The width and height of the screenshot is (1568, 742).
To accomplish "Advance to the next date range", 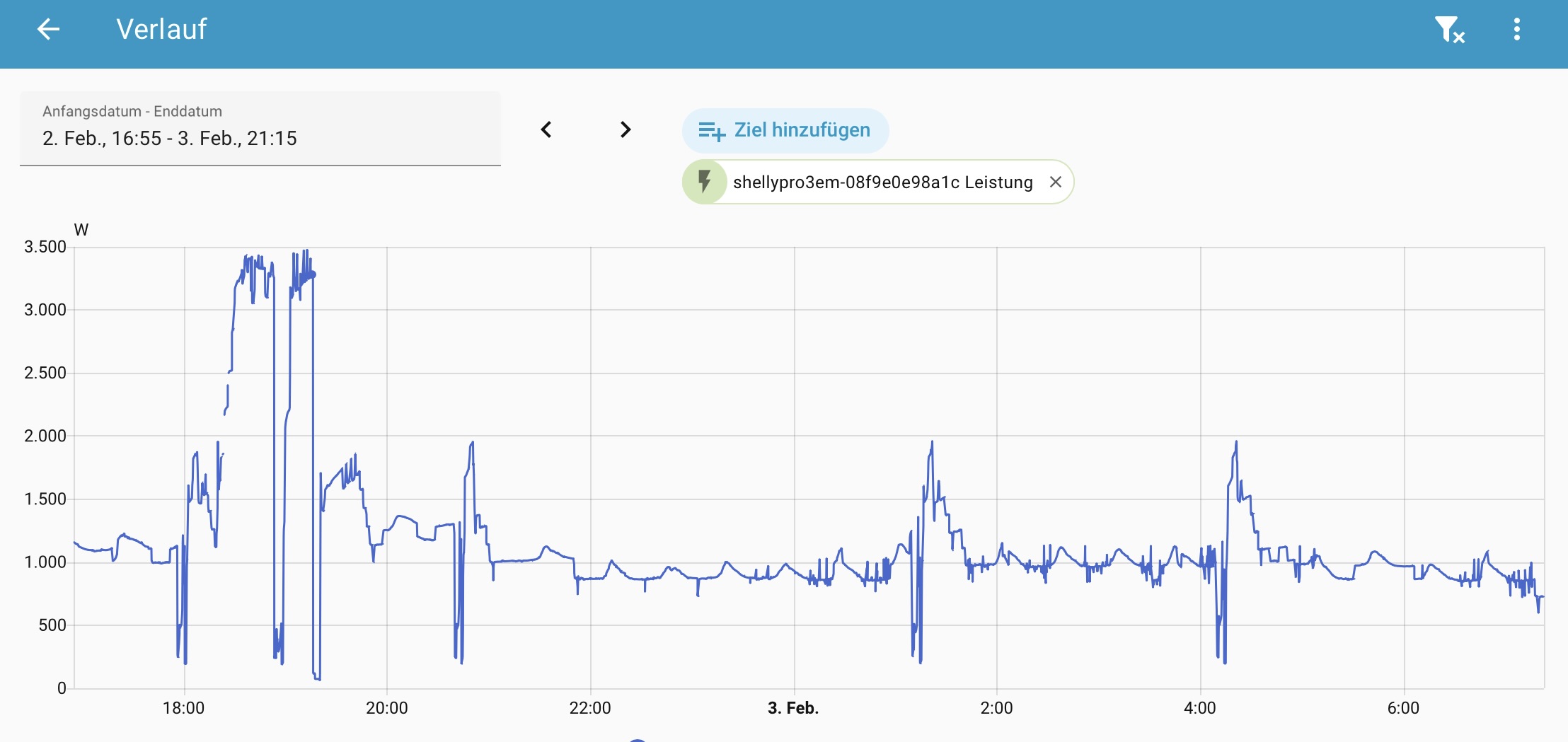I will coord(625,129).
